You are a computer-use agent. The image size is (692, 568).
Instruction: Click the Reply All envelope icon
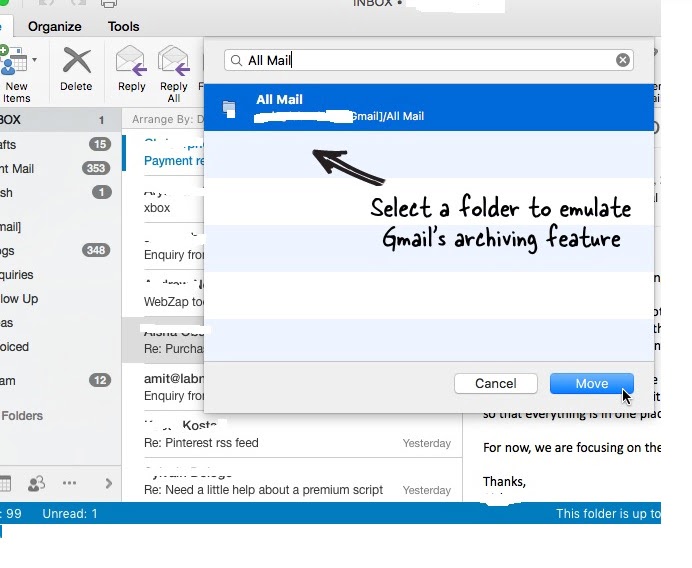coord(173,60)
